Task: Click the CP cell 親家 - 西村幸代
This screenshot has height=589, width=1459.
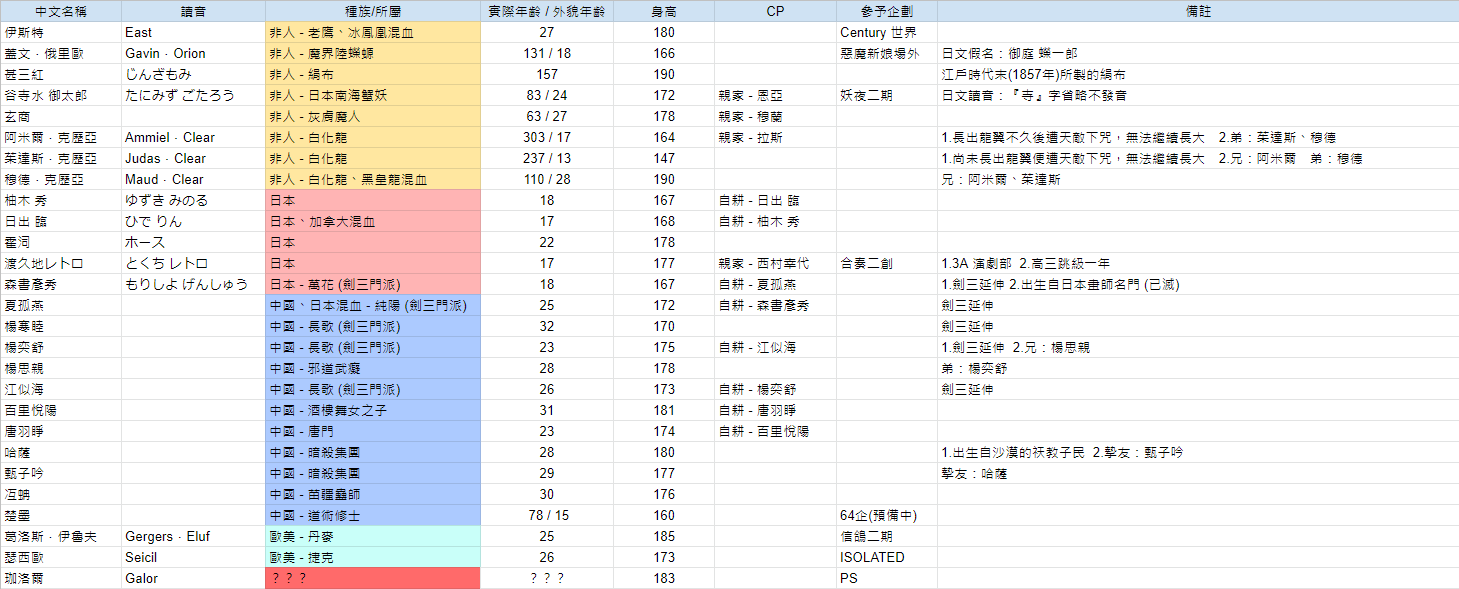Action: click(x=775, y=264)
